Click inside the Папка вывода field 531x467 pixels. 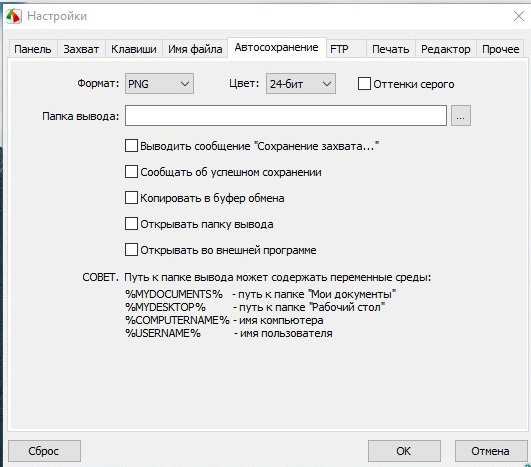286,115
